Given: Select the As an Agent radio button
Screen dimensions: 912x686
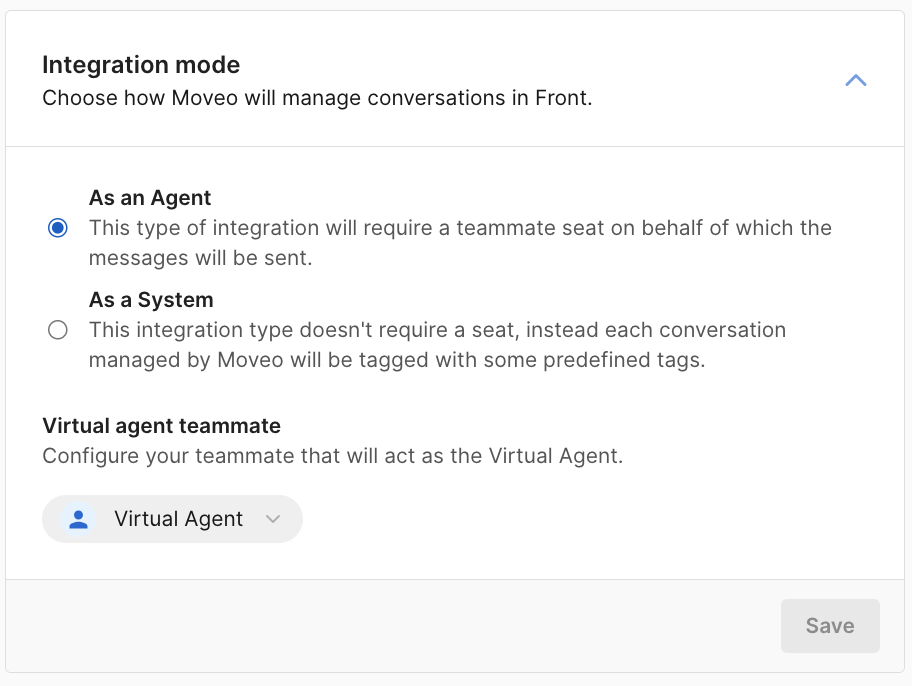Looking at the screenshot, I should [58, 228].
